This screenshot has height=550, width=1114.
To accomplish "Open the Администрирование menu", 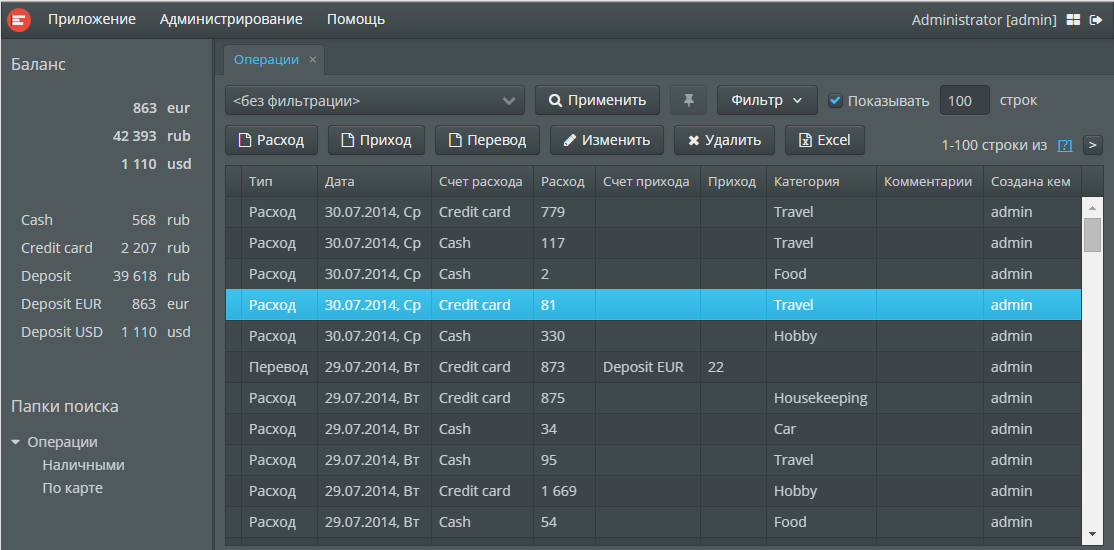I will pos(231,19).
